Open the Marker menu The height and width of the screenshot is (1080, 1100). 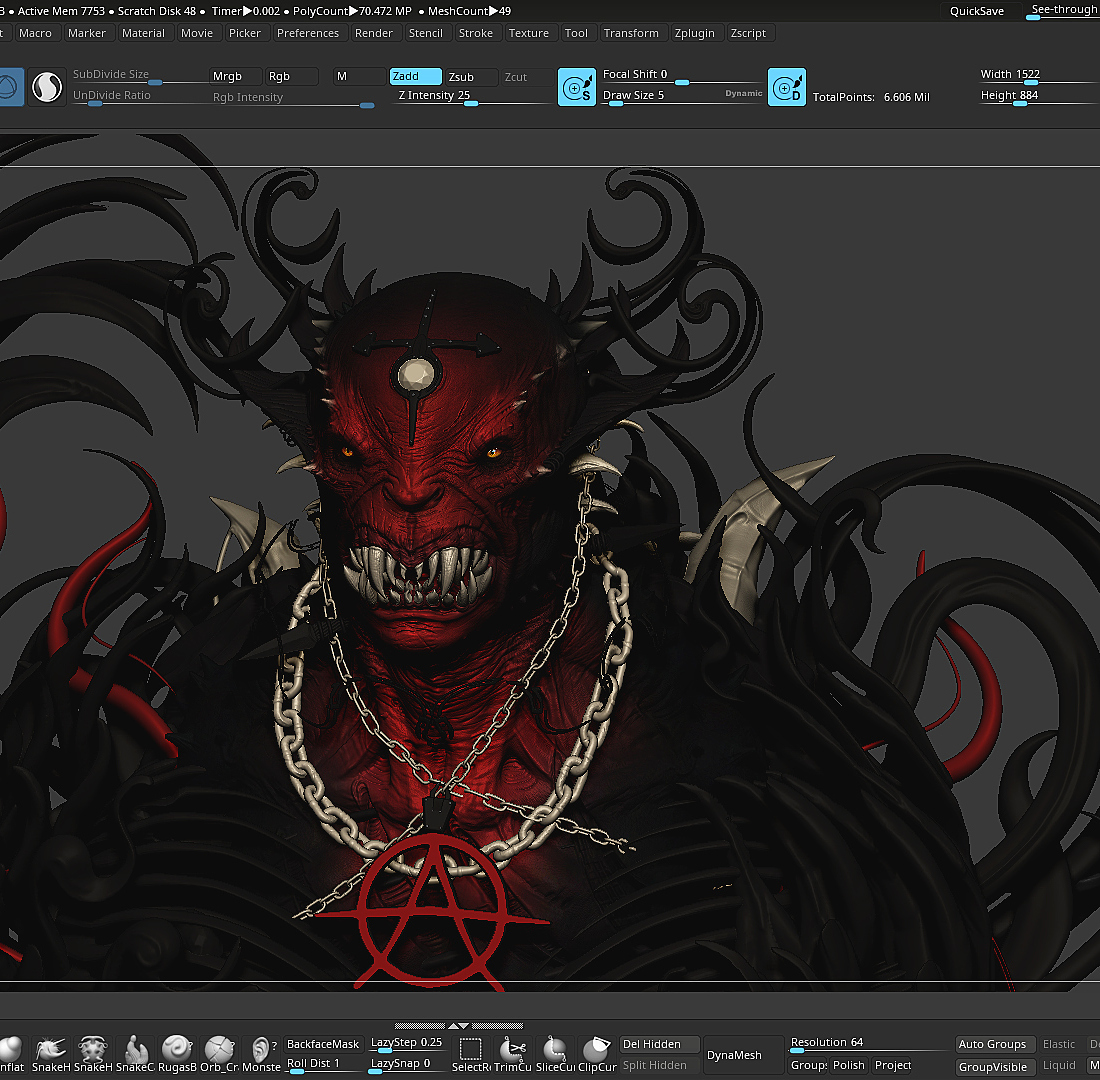[87, 33]
